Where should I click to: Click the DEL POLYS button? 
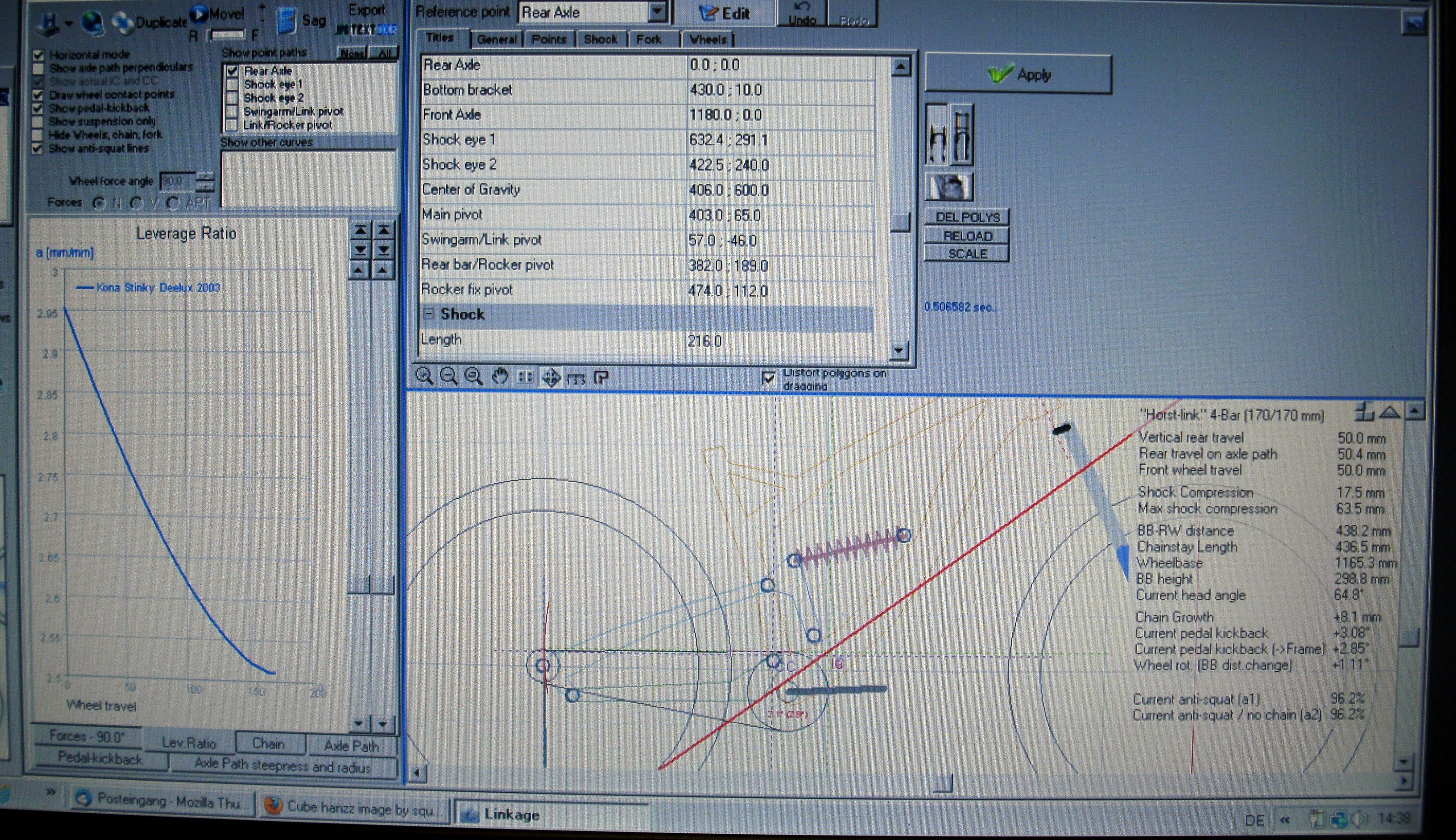[x=967, y=217]
